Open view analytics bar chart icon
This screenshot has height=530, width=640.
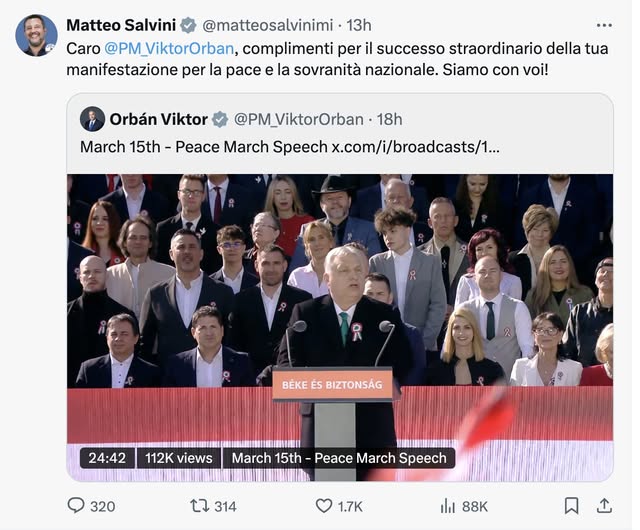click(x=448, y=506)
